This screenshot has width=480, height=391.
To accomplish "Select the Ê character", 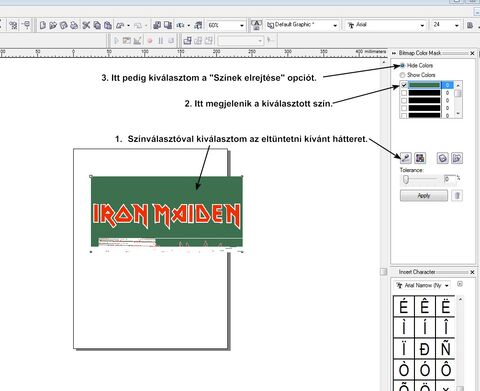I will click(425, 306).
